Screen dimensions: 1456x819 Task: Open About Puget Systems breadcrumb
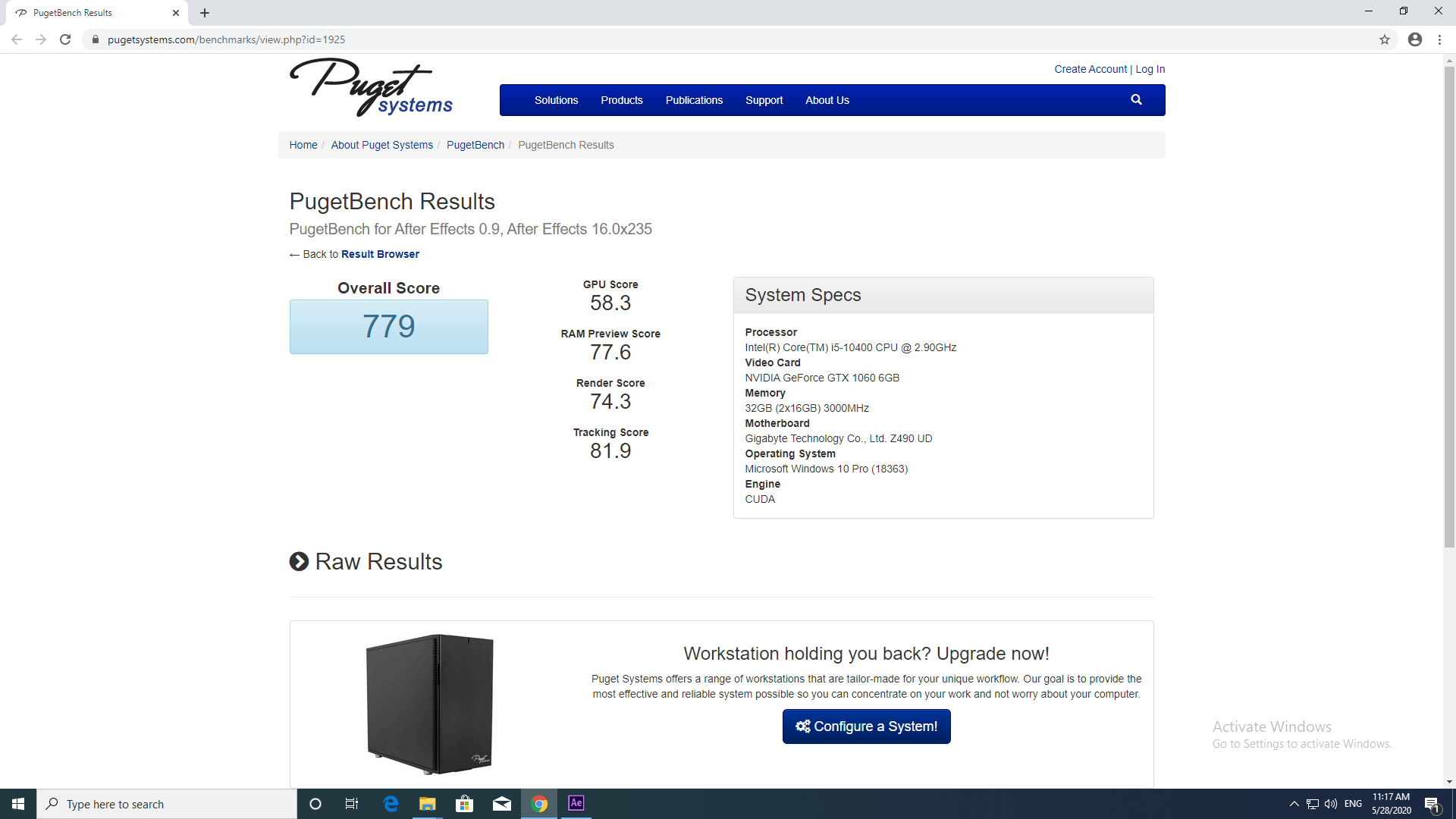[382, 145]
